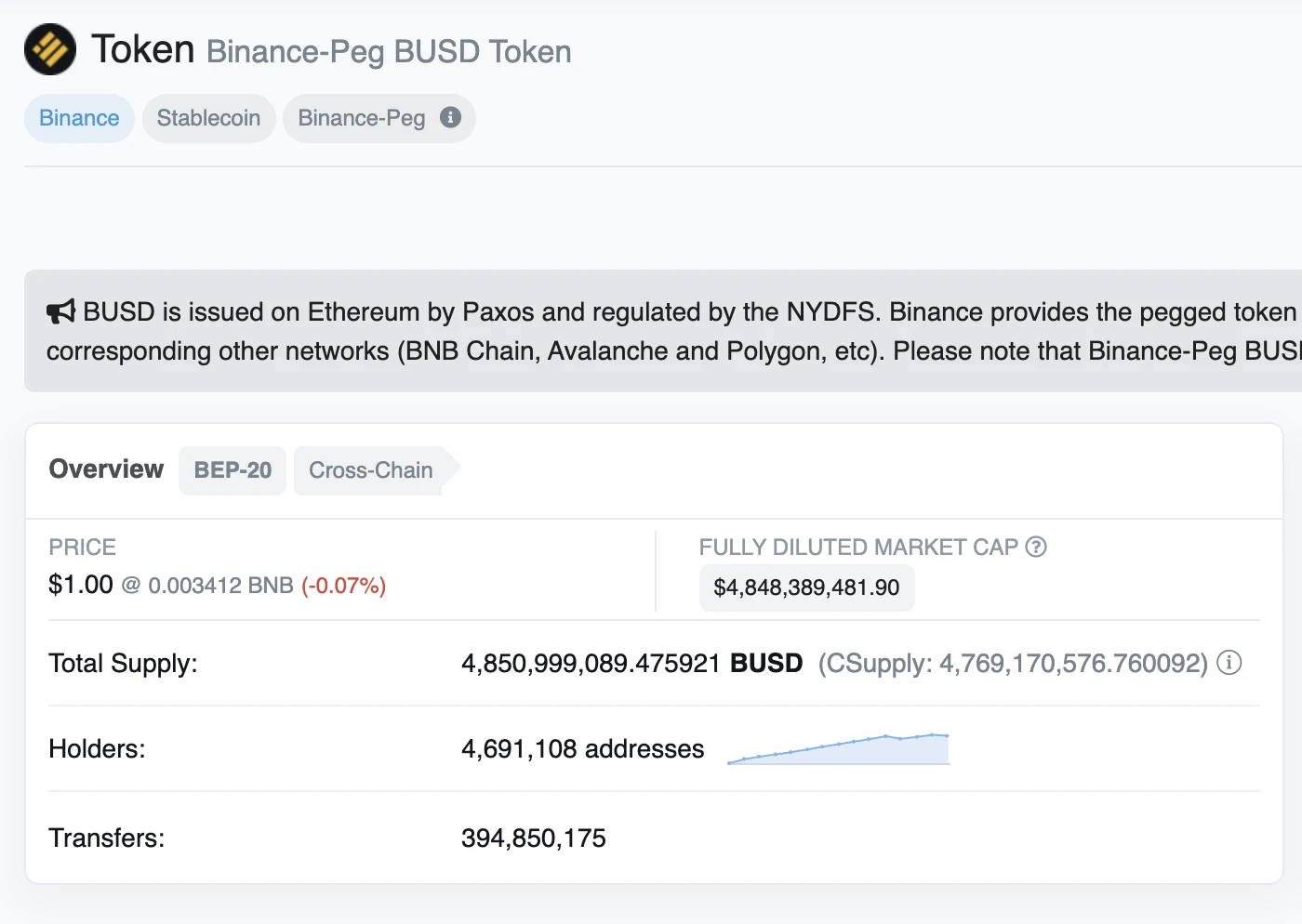Open the Cross-Chain tab
1302x924 pixels.
click(371, 470)
